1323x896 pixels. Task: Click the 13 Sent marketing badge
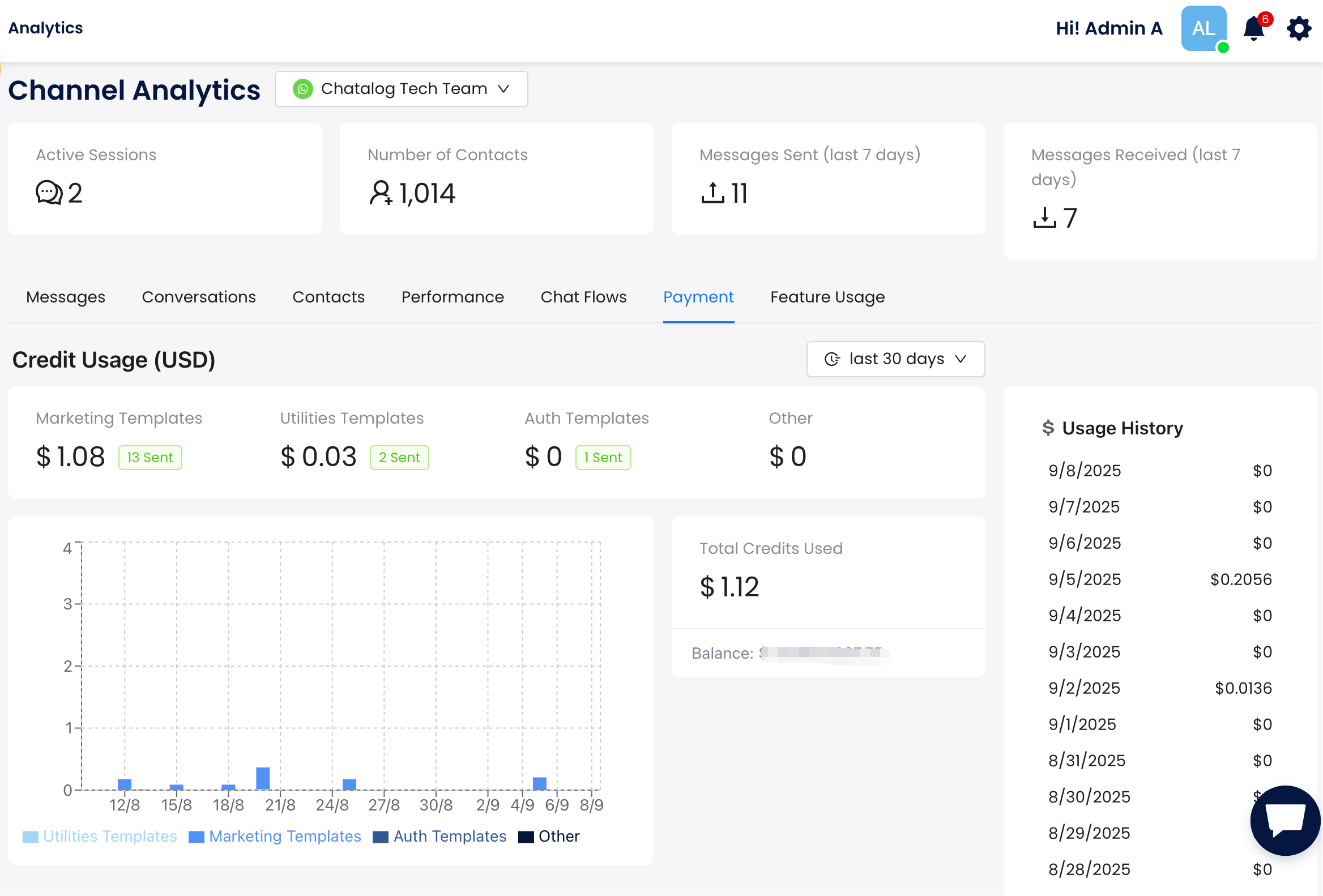[150, 458]
